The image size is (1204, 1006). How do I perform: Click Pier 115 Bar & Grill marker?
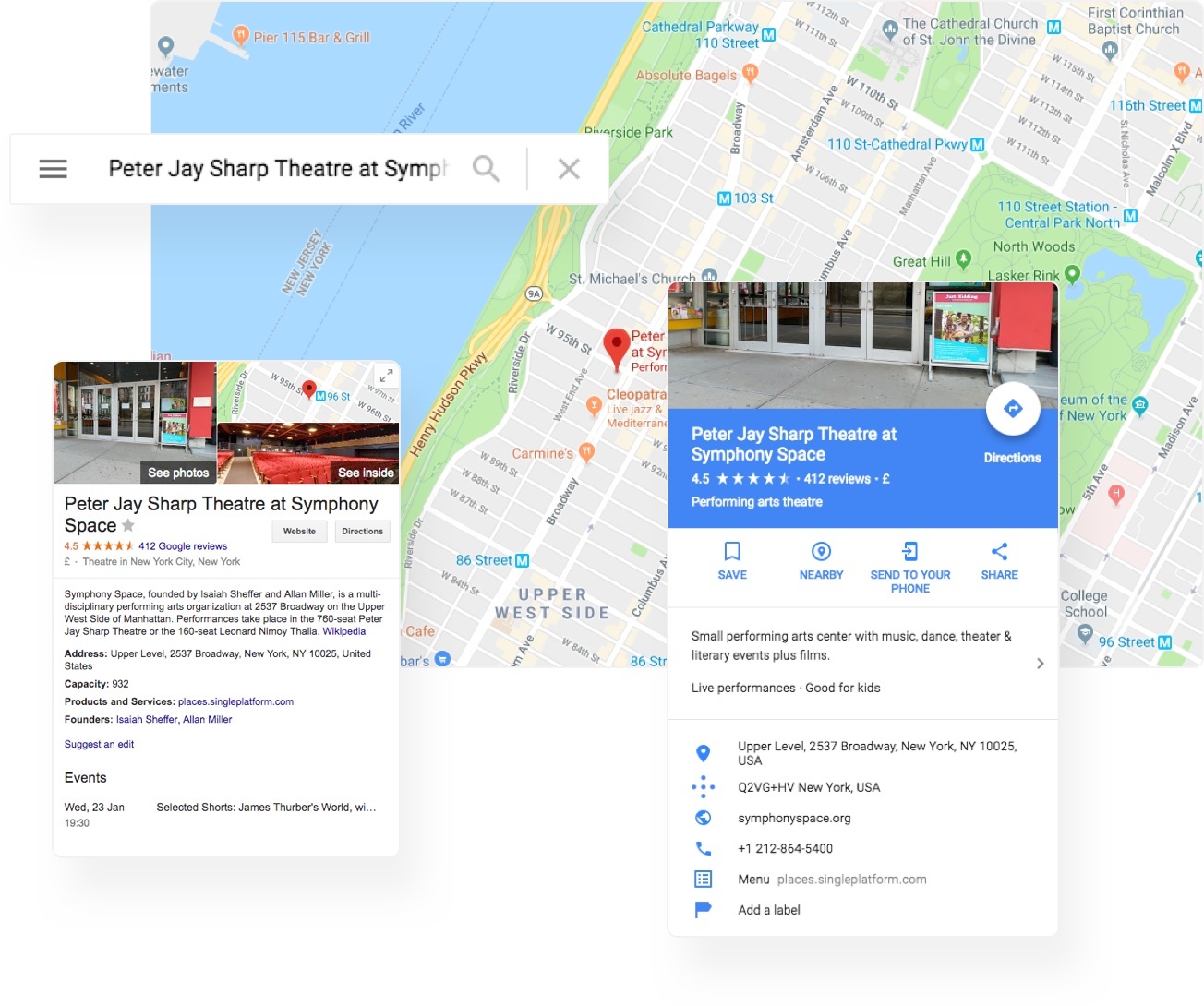tap(240, 35)
